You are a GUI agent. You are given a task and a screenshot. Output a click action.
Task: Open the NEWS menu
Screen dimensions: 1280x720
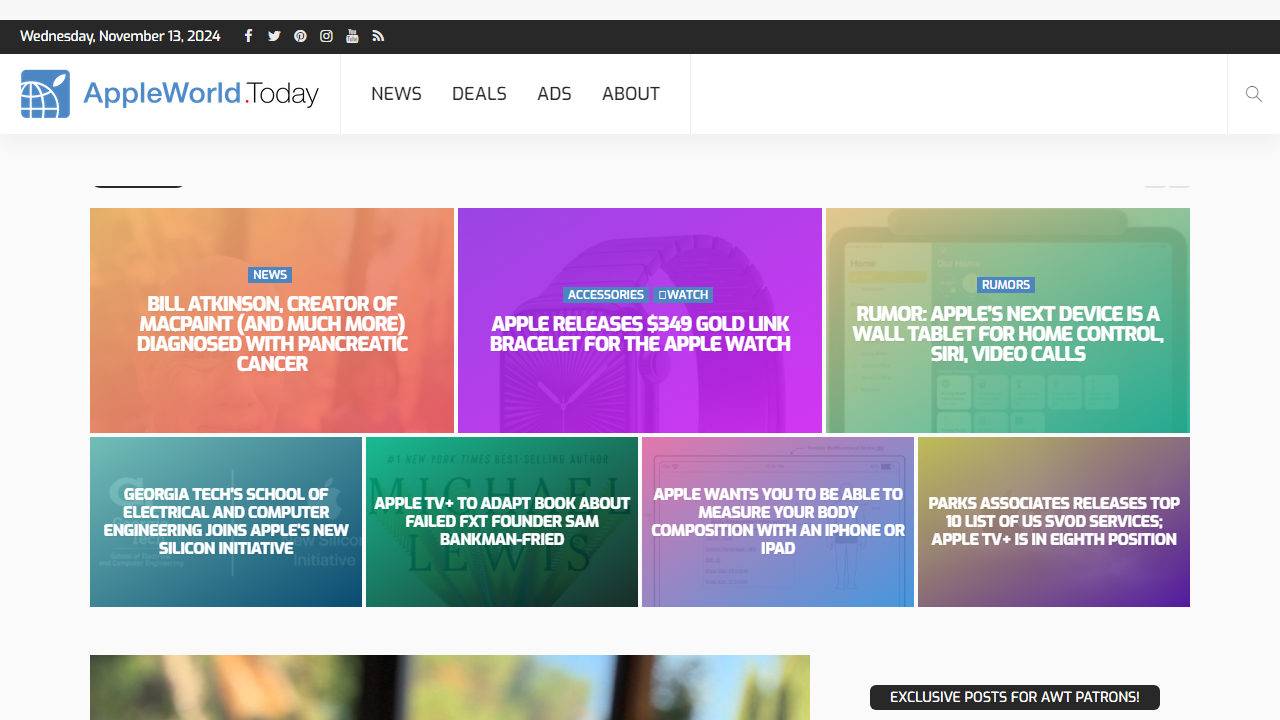tap(396, 94)
